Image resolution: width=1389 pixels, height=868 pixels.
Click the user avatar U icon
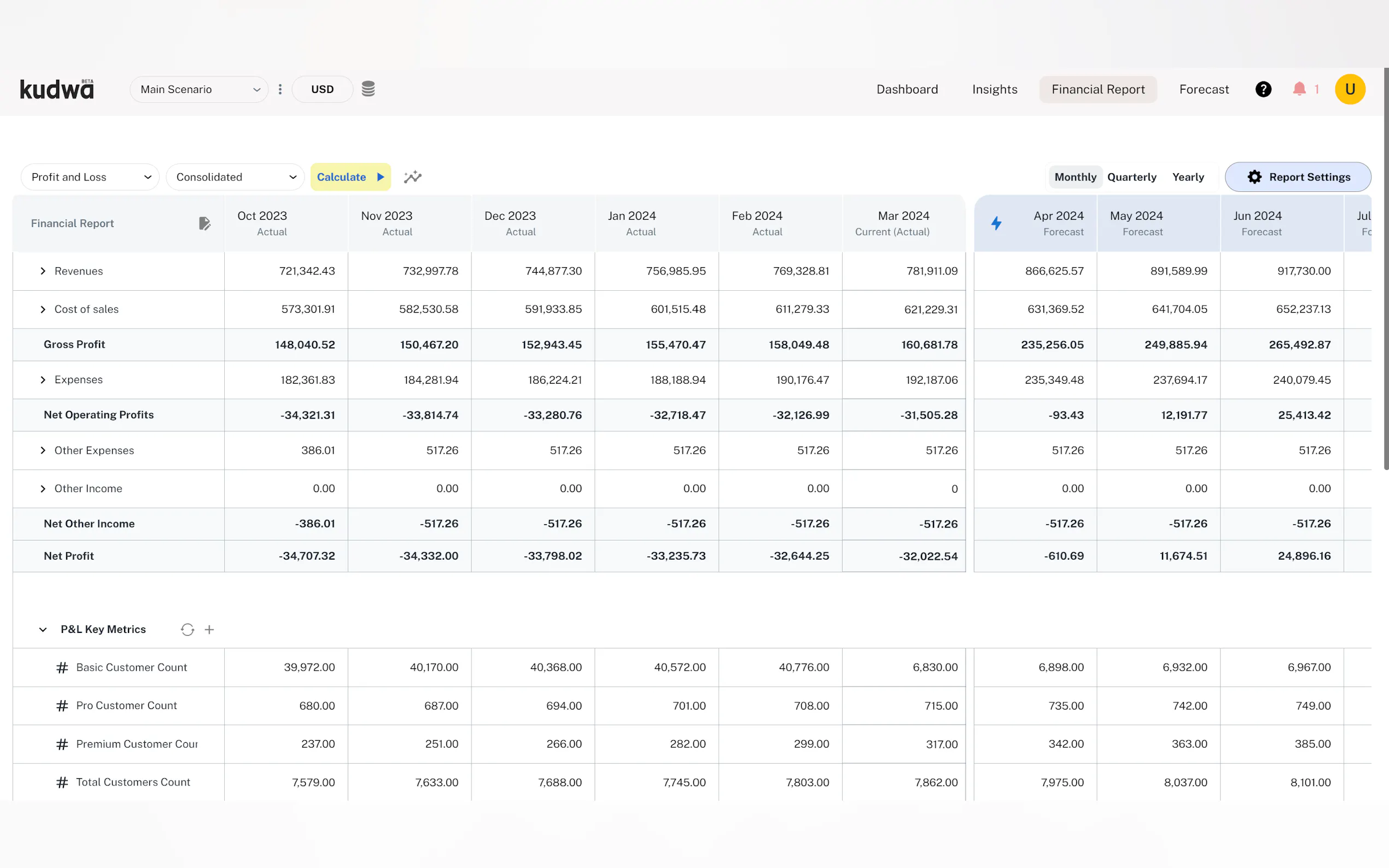(1350, 89)
